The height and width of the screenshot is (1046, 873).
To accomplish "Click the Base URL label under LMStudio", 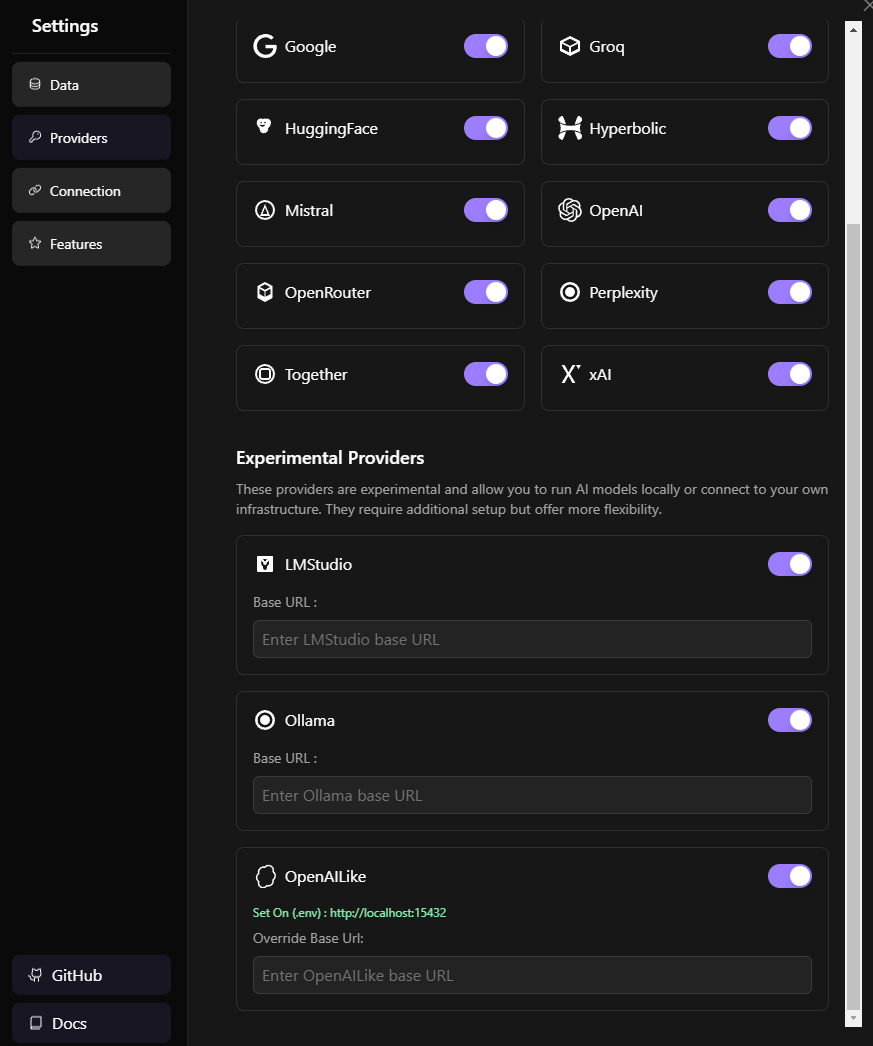I will point(285,602).
